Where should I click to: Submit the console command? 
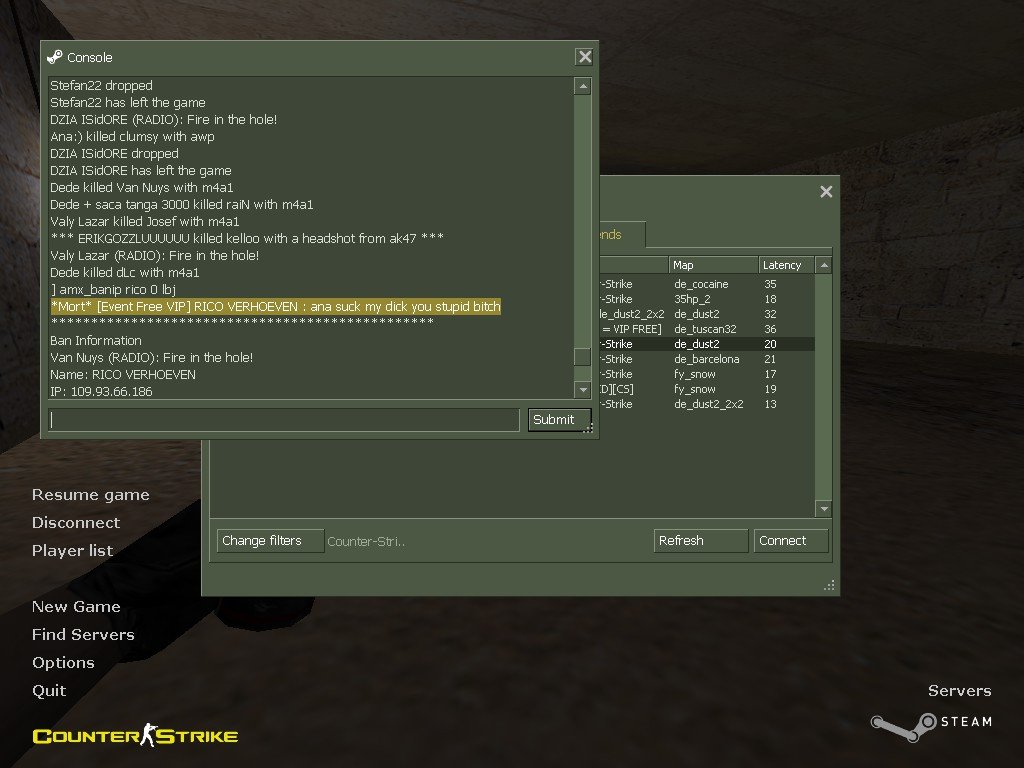(x=559, y=420)
